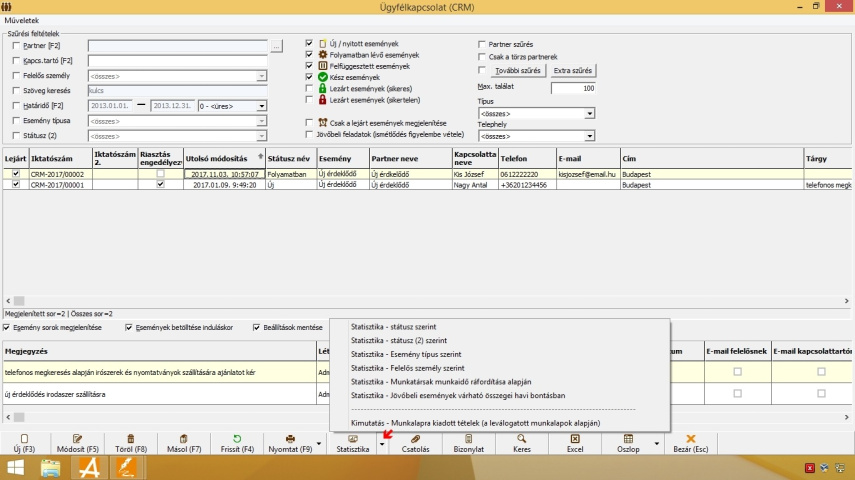Uncheck Események betöltése induláskor
The width and height of the screenshot is (855, 480).
coord(129,327)
